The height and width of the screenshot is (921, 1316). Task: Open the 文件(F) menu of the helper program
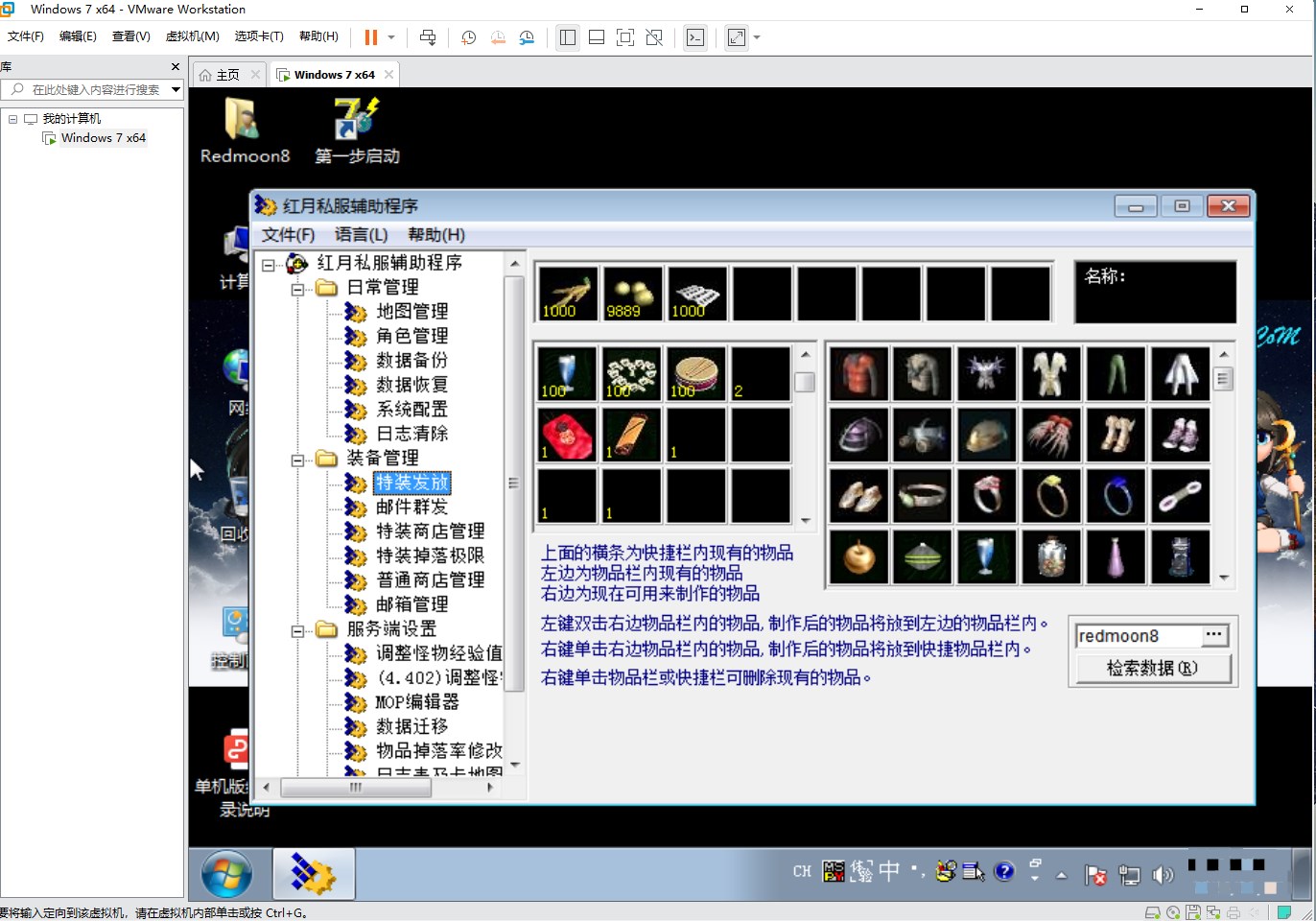[x=288, y=235]
